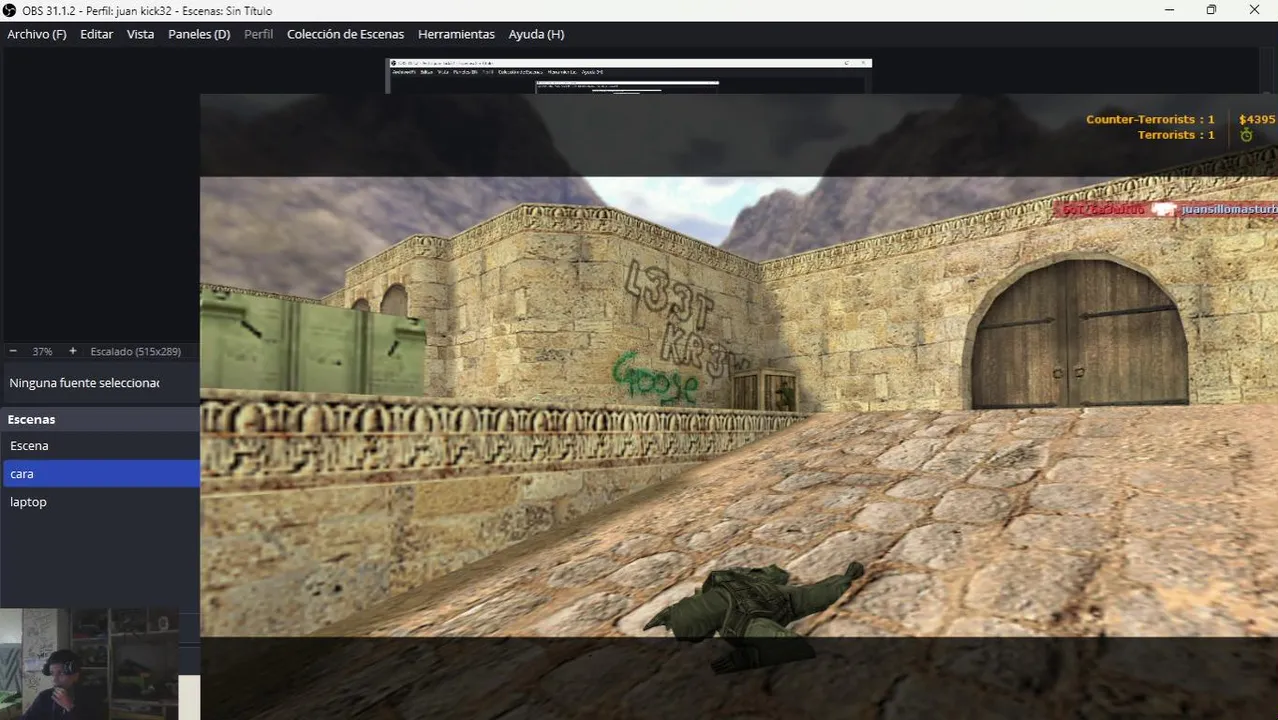
Task: Minimize the OBS window
Action: [1170, 10]
